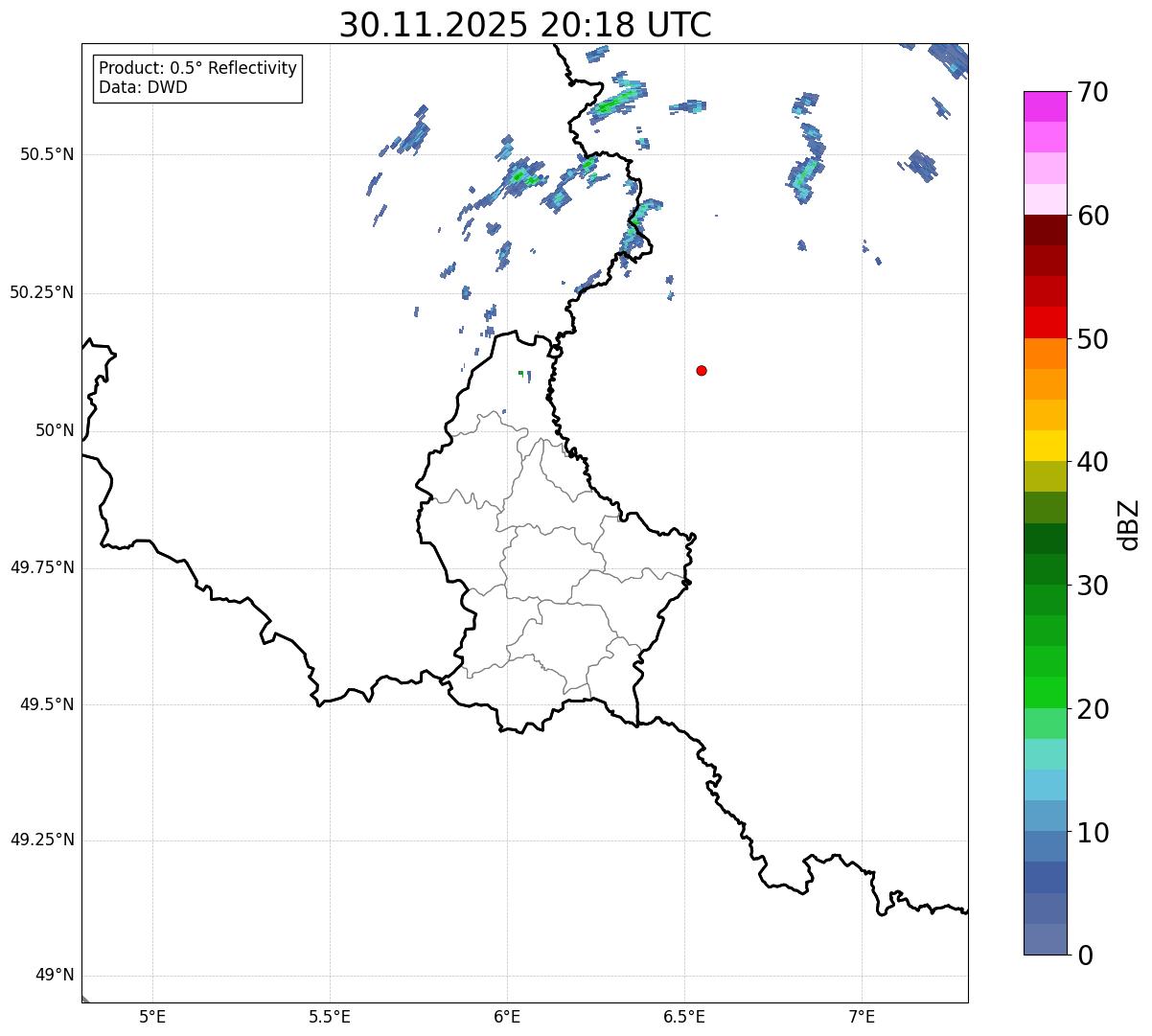Click the 49.5°N latitude label
The height and width of the screenshot is (1036, 1152).
pos(47,704)
